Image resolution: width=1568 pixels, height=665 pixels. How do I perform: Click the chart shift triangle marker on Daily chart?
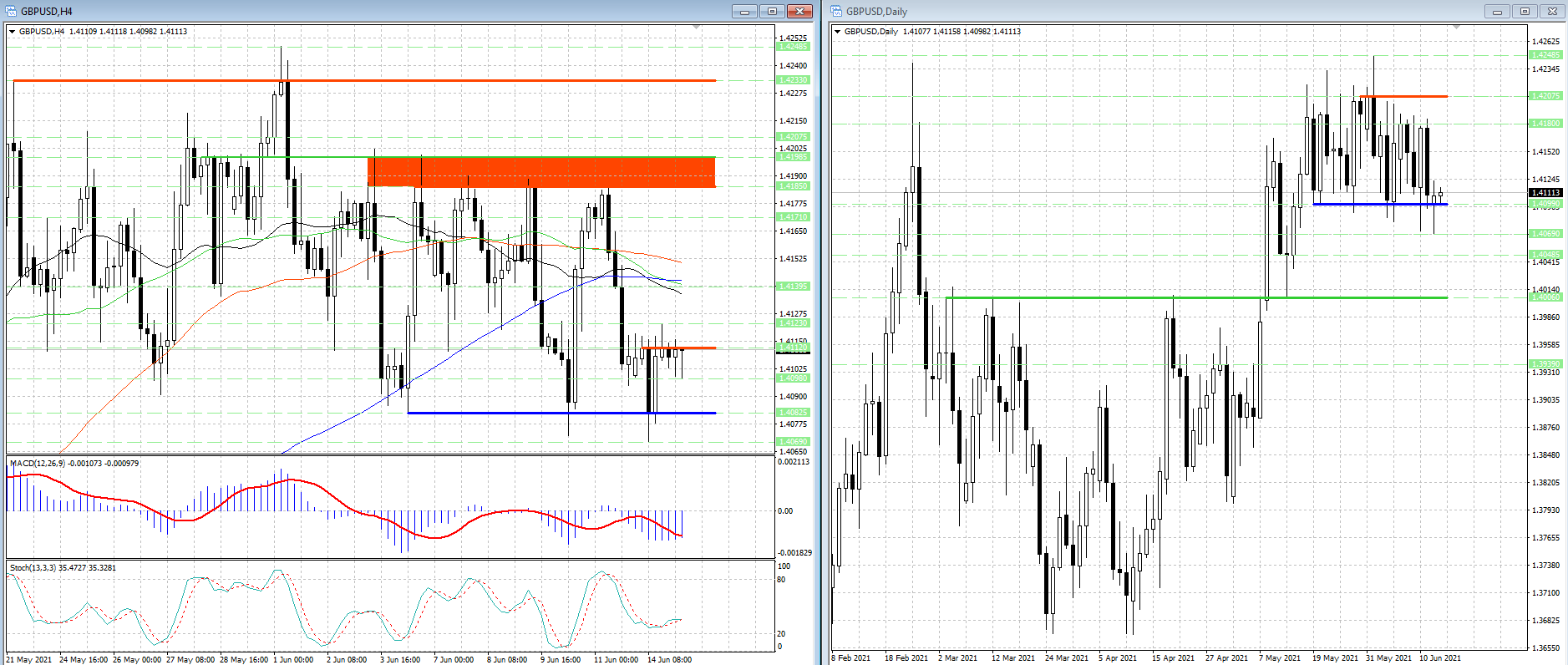(x=1456, y=28)
